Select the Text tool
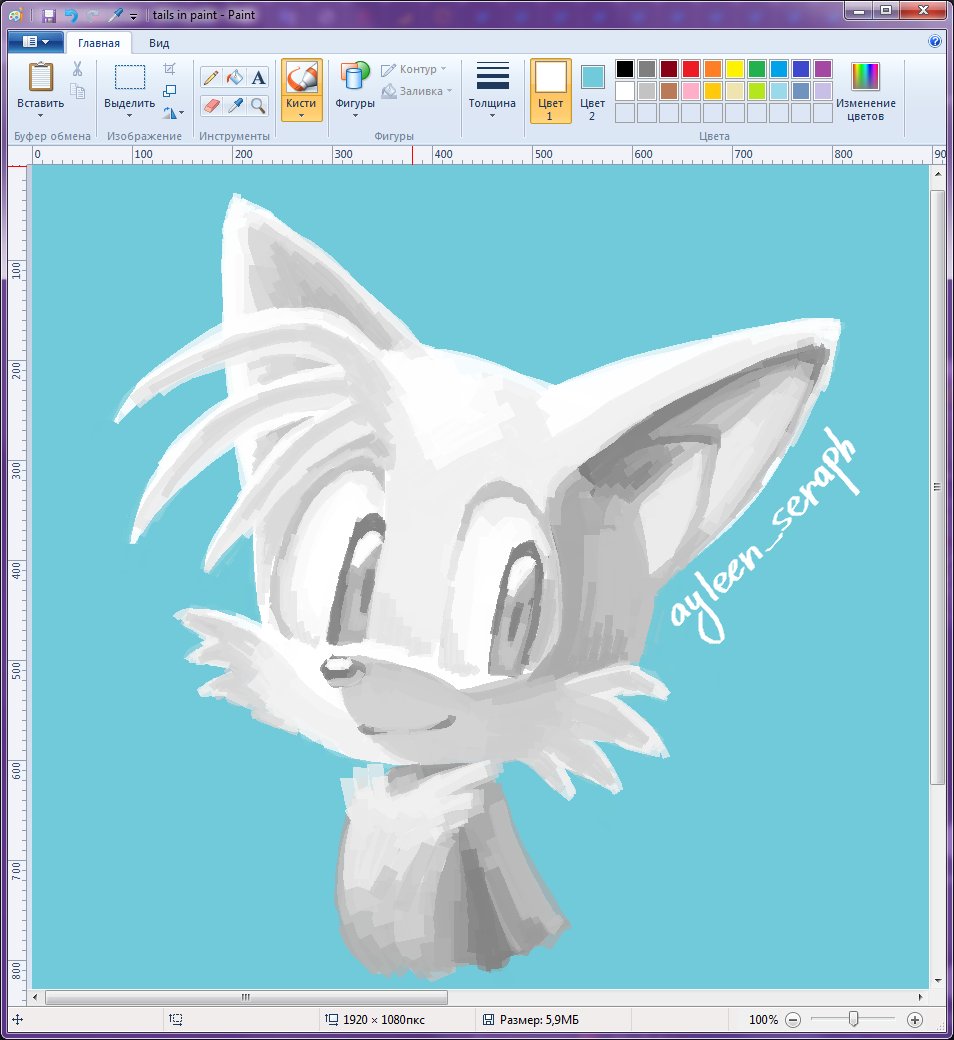This screenshot has height=1040, width=954. (258, 77)
